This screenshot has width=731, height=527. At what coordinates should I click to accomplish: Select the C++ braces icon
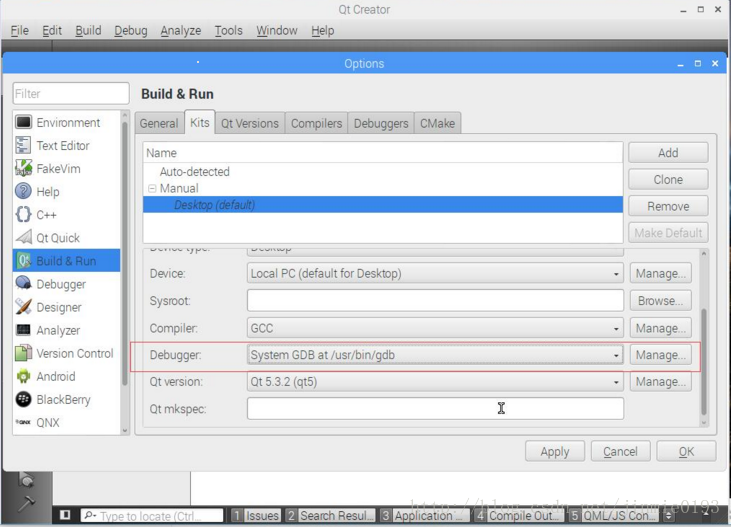(x=23, y=215)
